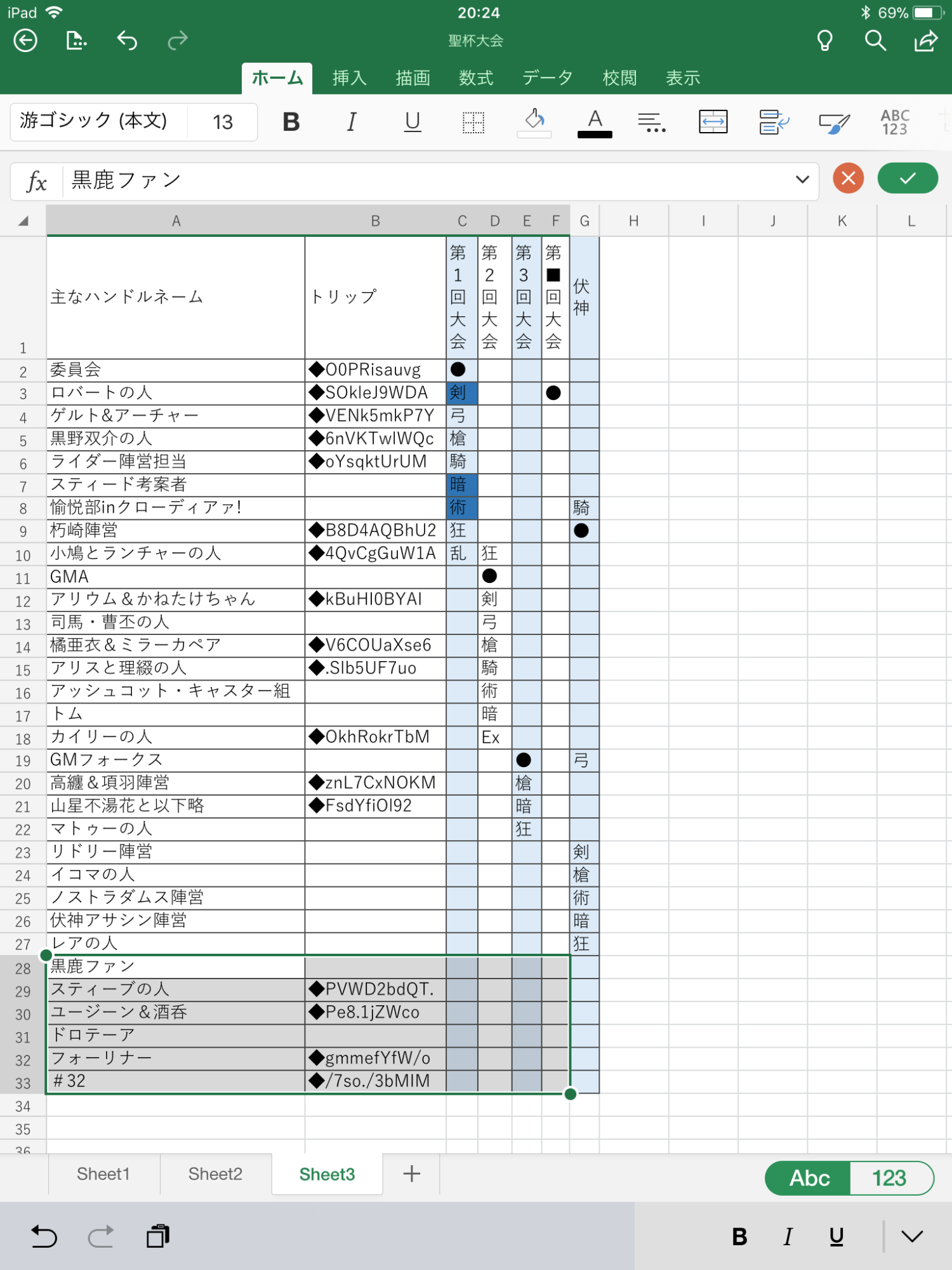Open the cell styles brush icon
Screen dimensions: 952x1270
pos(834,122)
